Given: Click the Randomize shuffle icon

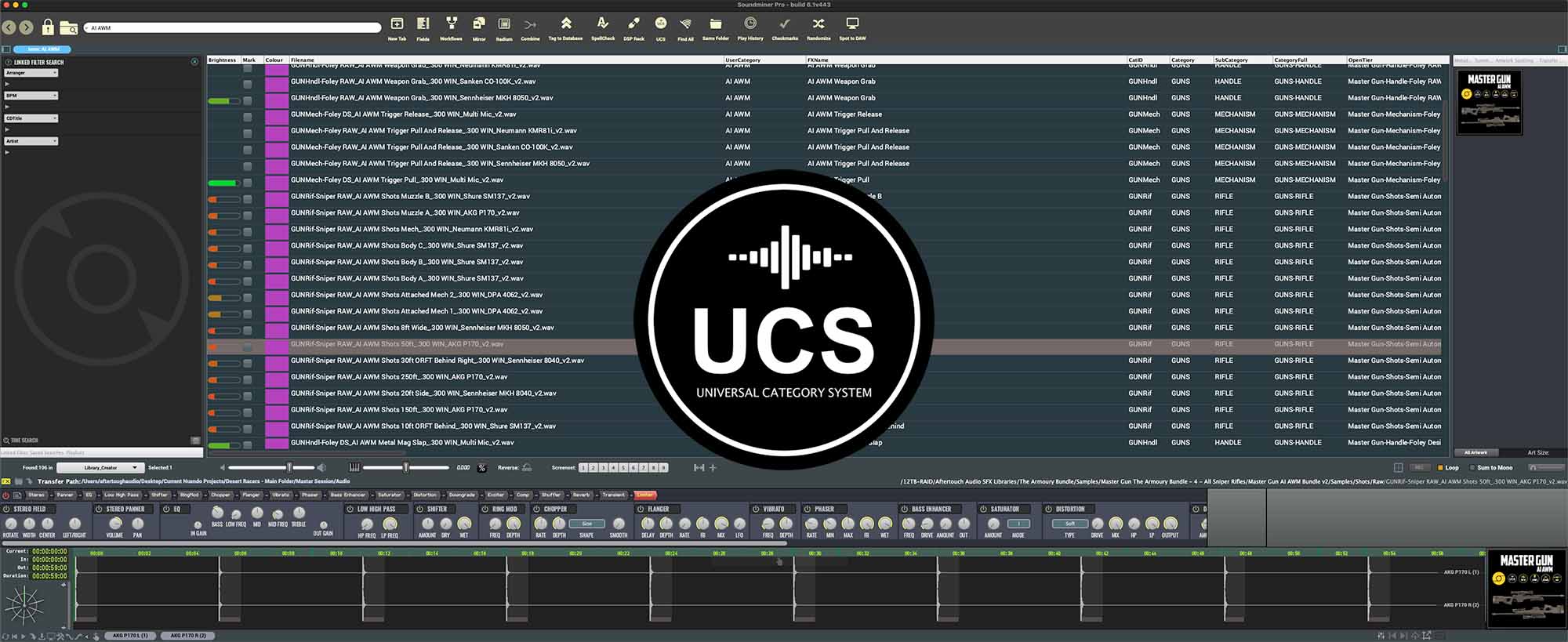Looking at the screenshot, I should (x=818, y=24).
